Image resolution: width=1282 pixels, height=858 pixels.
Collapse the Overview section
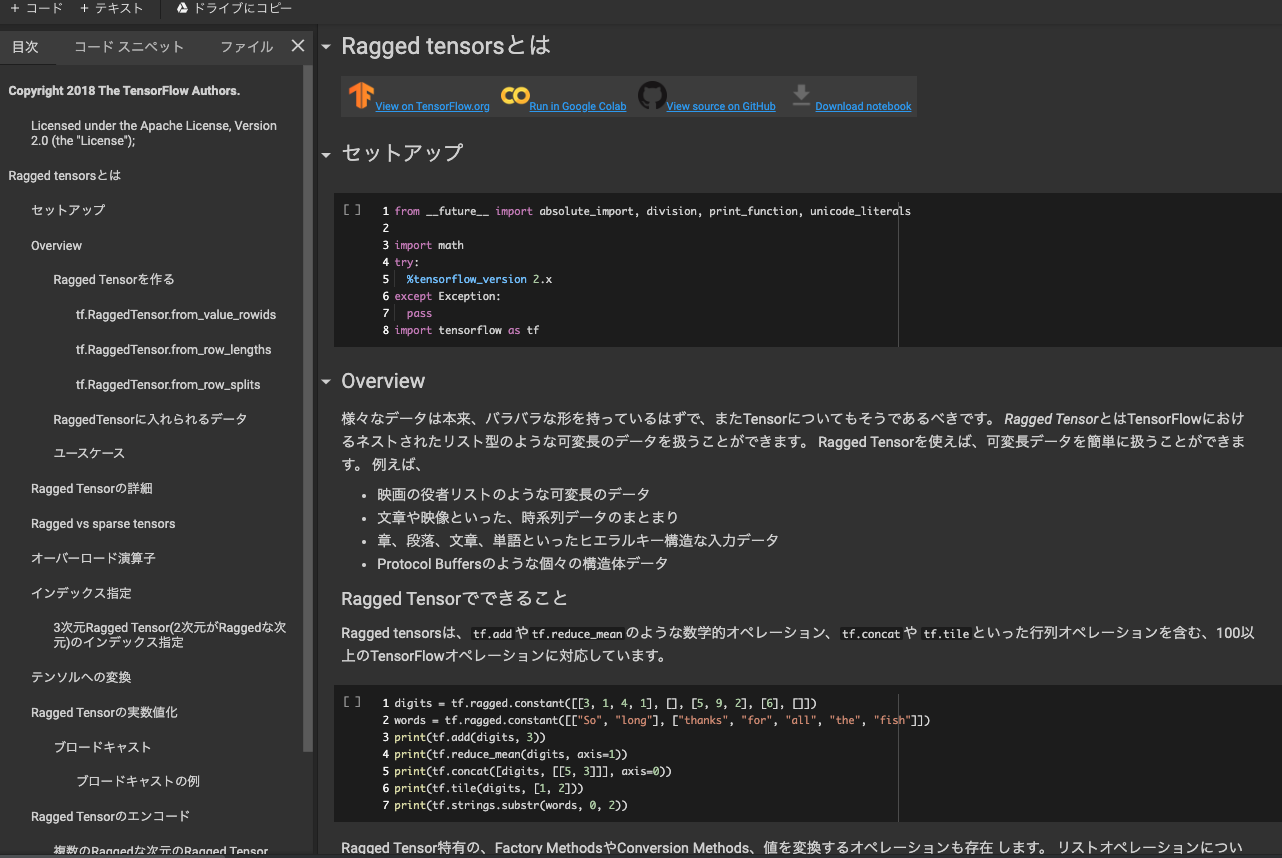326,381
